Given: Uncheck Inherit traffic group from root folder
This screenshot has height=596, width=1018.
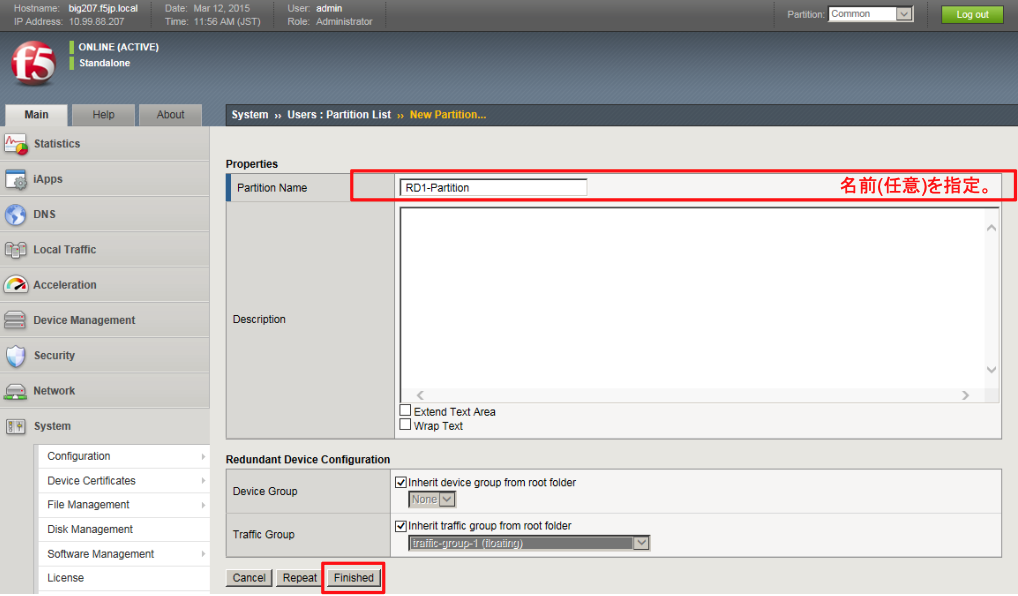Looking at the screenshot, I should click(401, 526).
